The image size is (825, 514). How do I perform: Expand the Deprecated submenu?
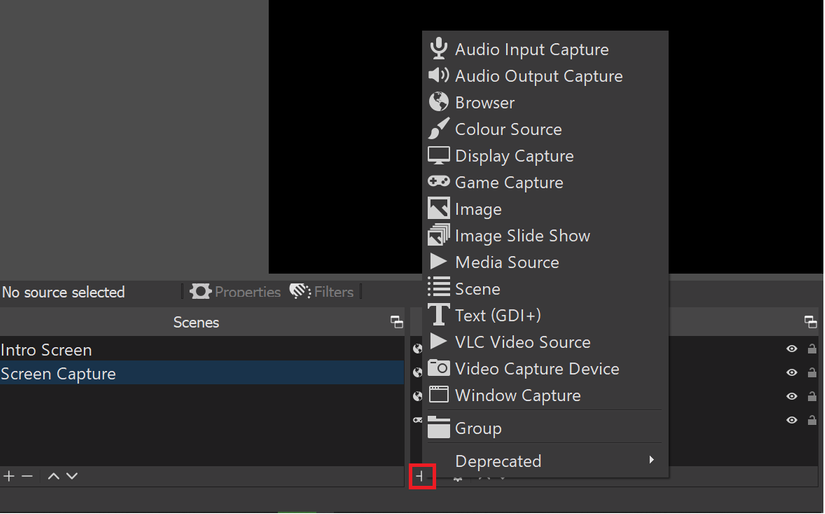click(x=545, y=461)
